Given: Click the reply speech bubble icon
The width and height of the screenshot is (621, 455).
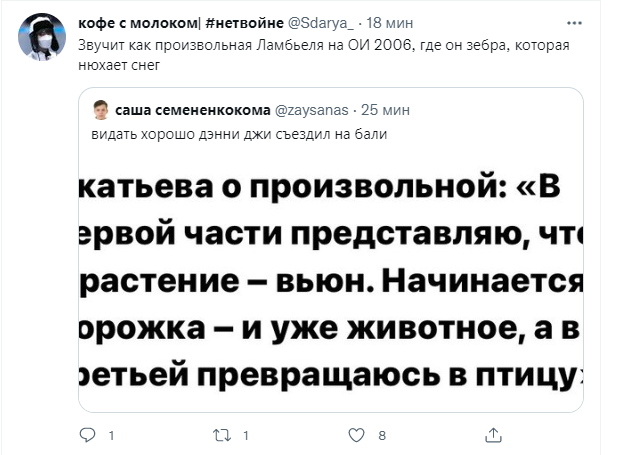Looking at the screenshot, I should [87, 435].
